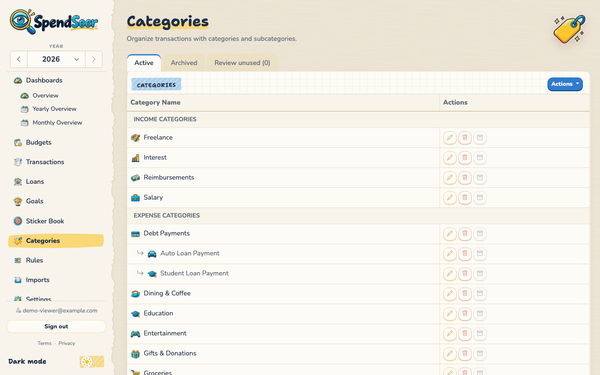Open the Terms link
The width and height of the screenshot is (600, 375).
click(44, 343)
